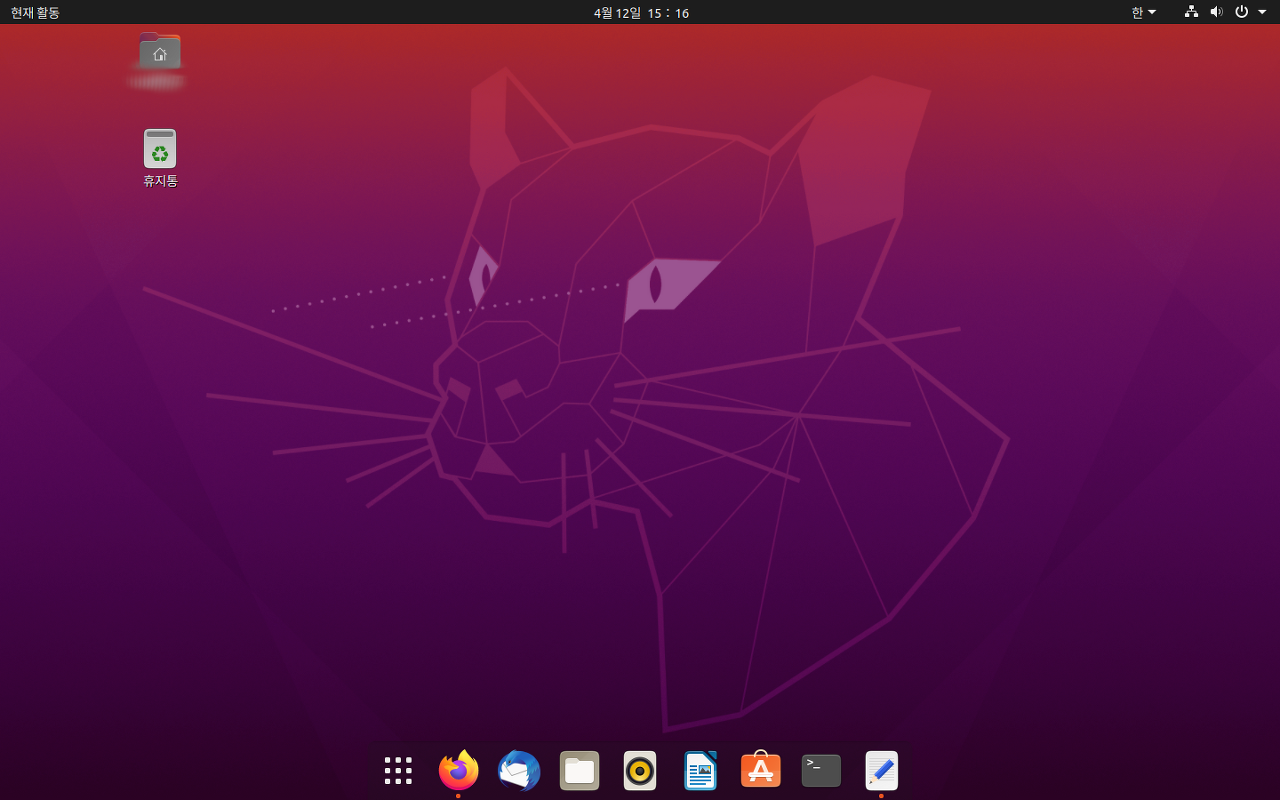Open Ubuntu Software store in dock
The height and width of the screenshot is (800, 1280).
coord(761,770)
